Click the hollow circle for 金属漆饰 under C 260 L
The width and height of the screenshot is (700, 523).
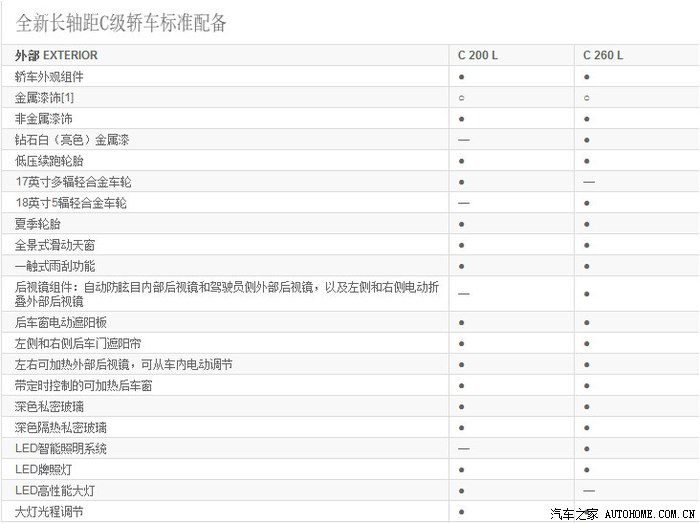587,98
